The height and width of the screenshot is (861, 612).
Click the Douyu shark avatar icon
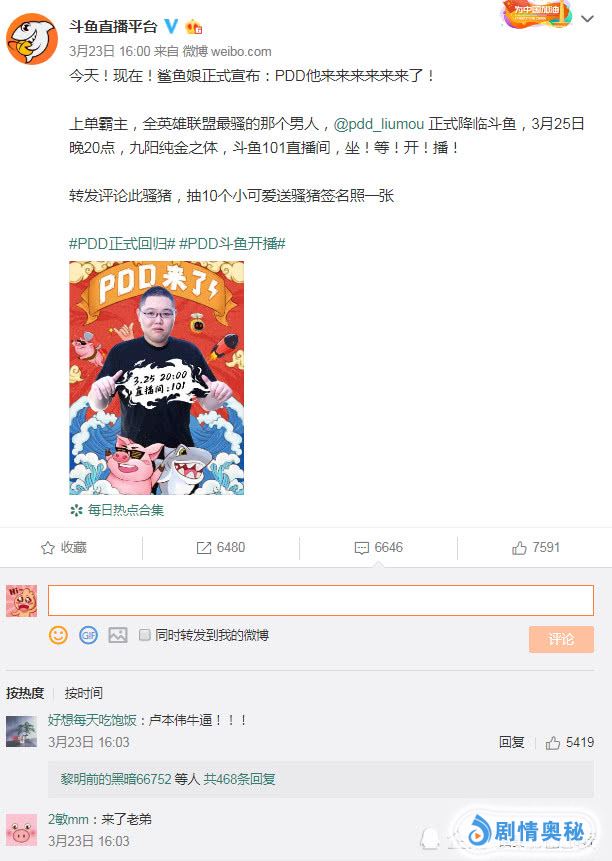[x=32, y=38]
